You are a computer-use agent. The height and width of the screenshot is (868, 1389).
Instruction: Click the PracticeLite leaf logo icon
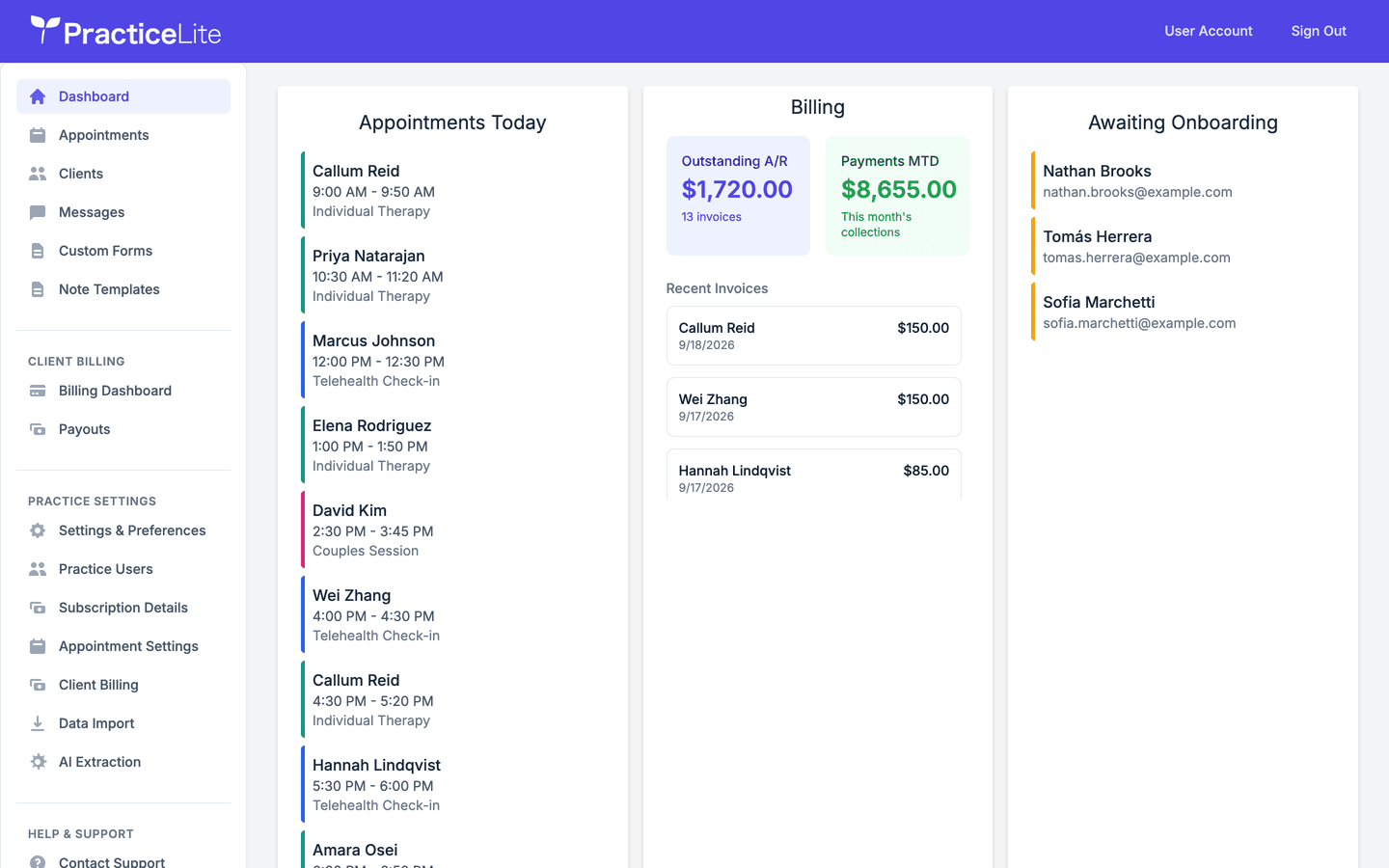(44, 30)
